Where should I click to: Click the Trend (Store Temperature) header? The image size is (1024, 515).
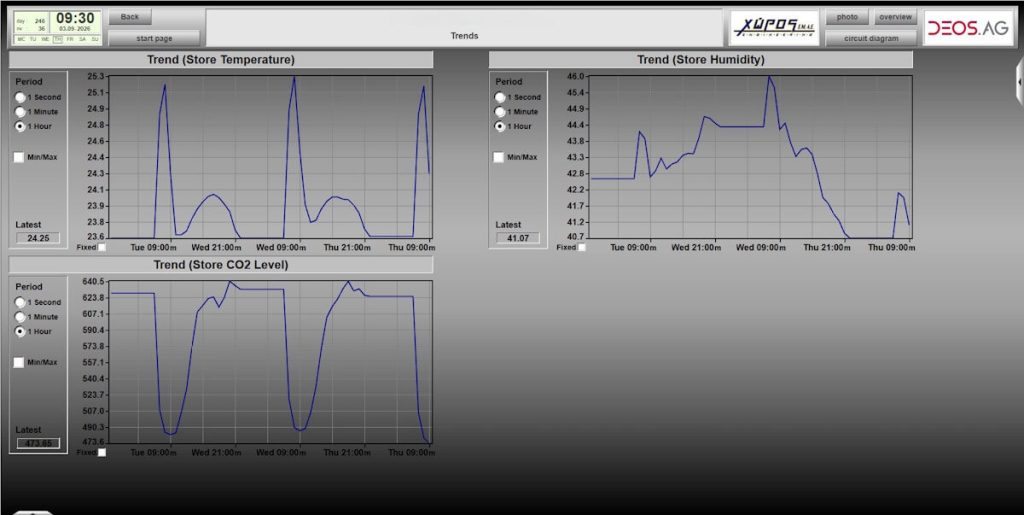221,59
